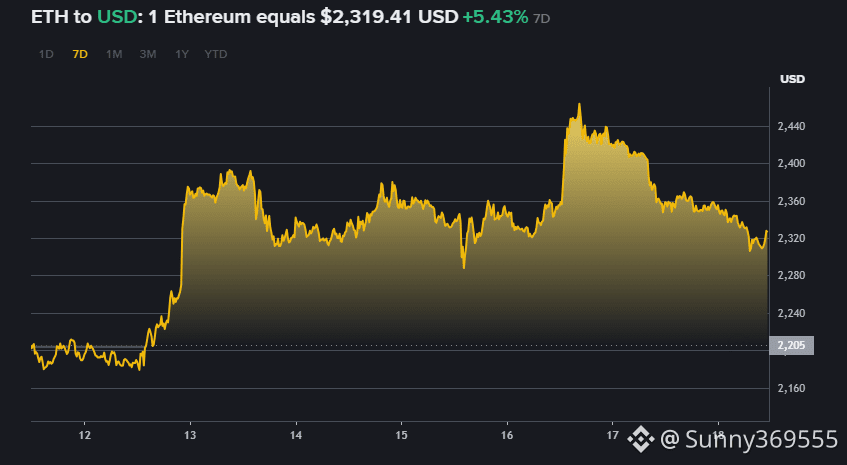This screenshot has width=847, height=465.
Task: Click the USD currency link in title
Action: (117, 17)
